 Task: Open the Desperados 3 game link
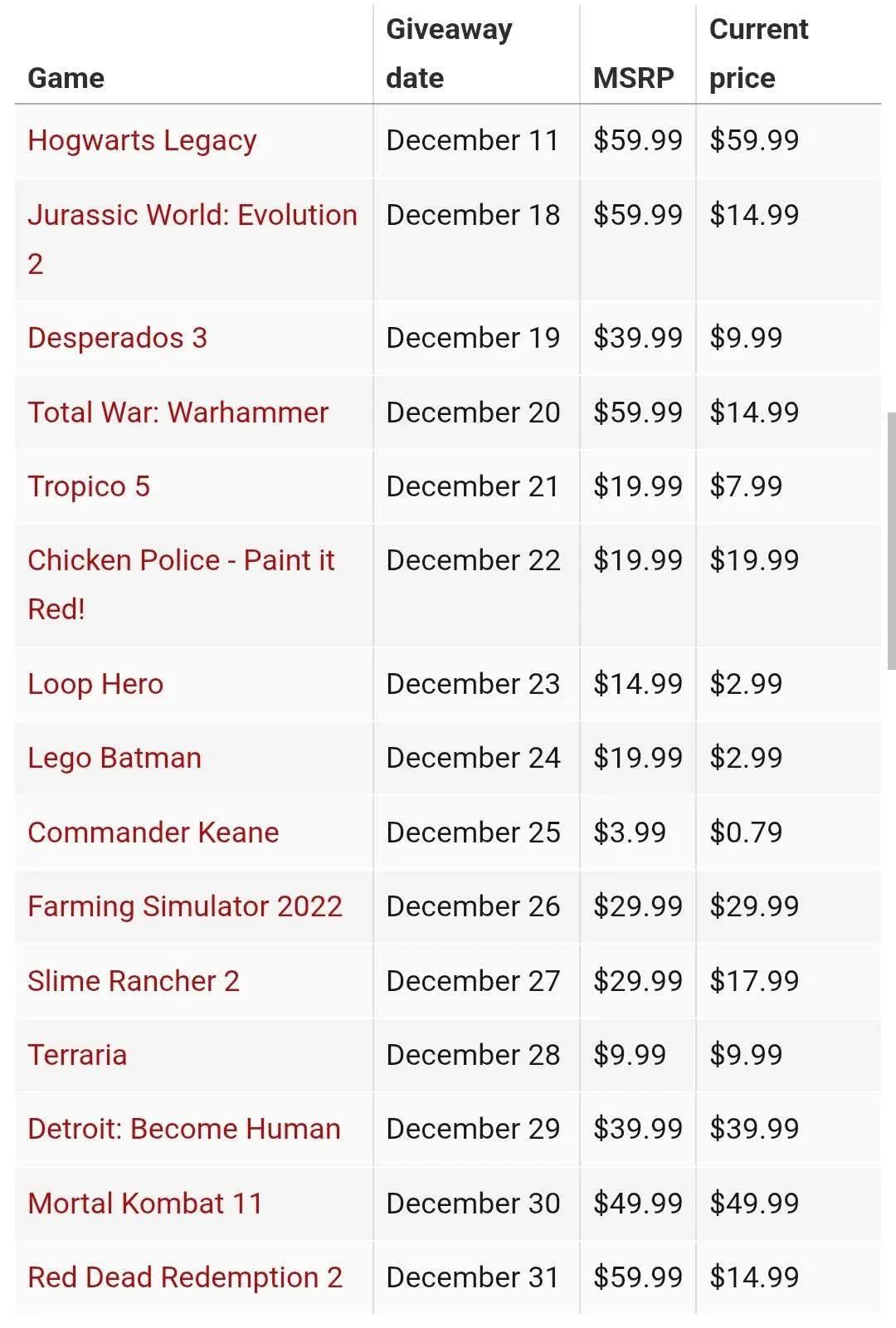click(x=117, y=338)
